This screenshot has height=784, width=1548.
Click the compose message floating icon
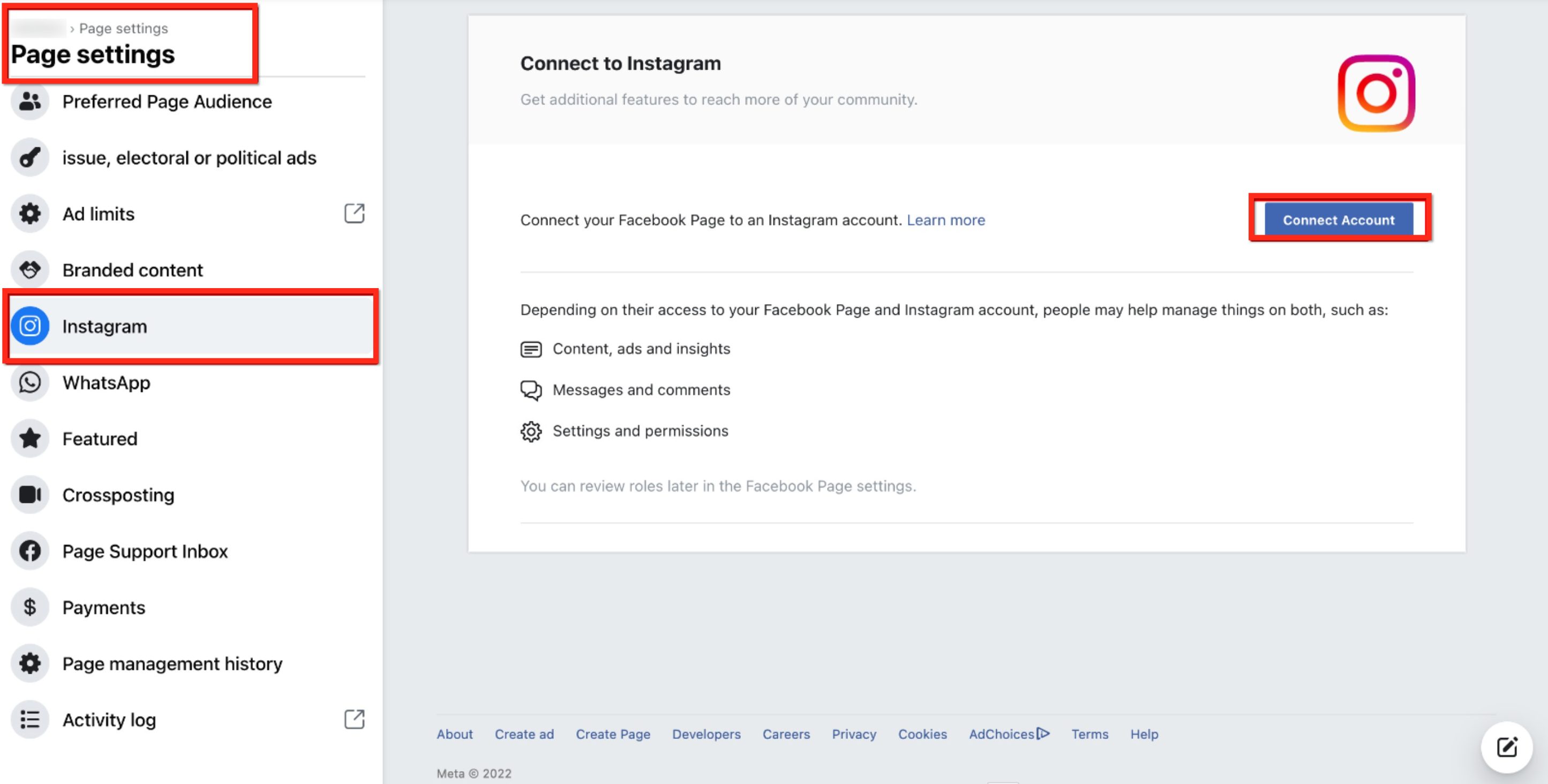coord(1507,747)
